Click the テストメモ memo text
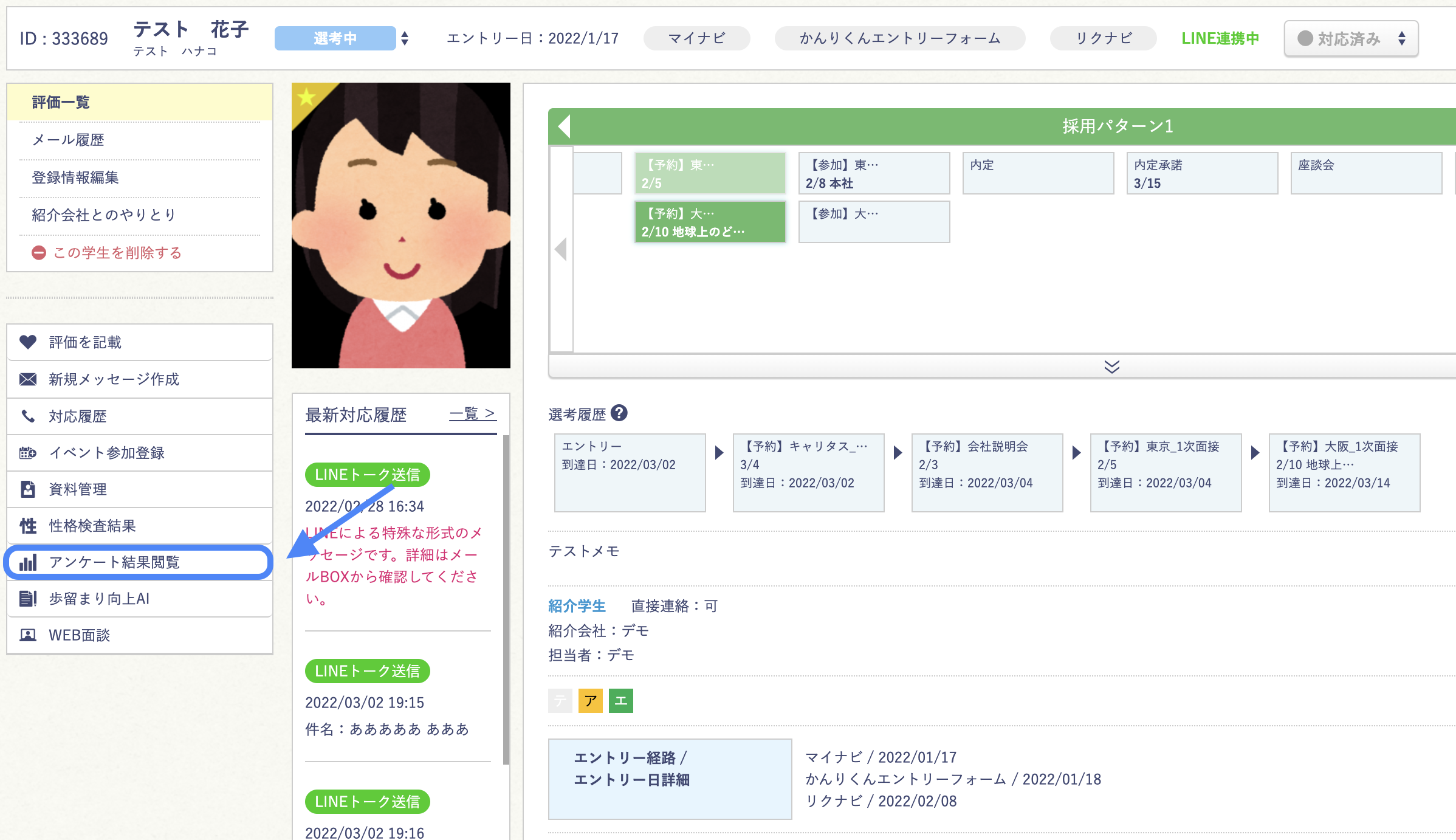 click(583, 551)
